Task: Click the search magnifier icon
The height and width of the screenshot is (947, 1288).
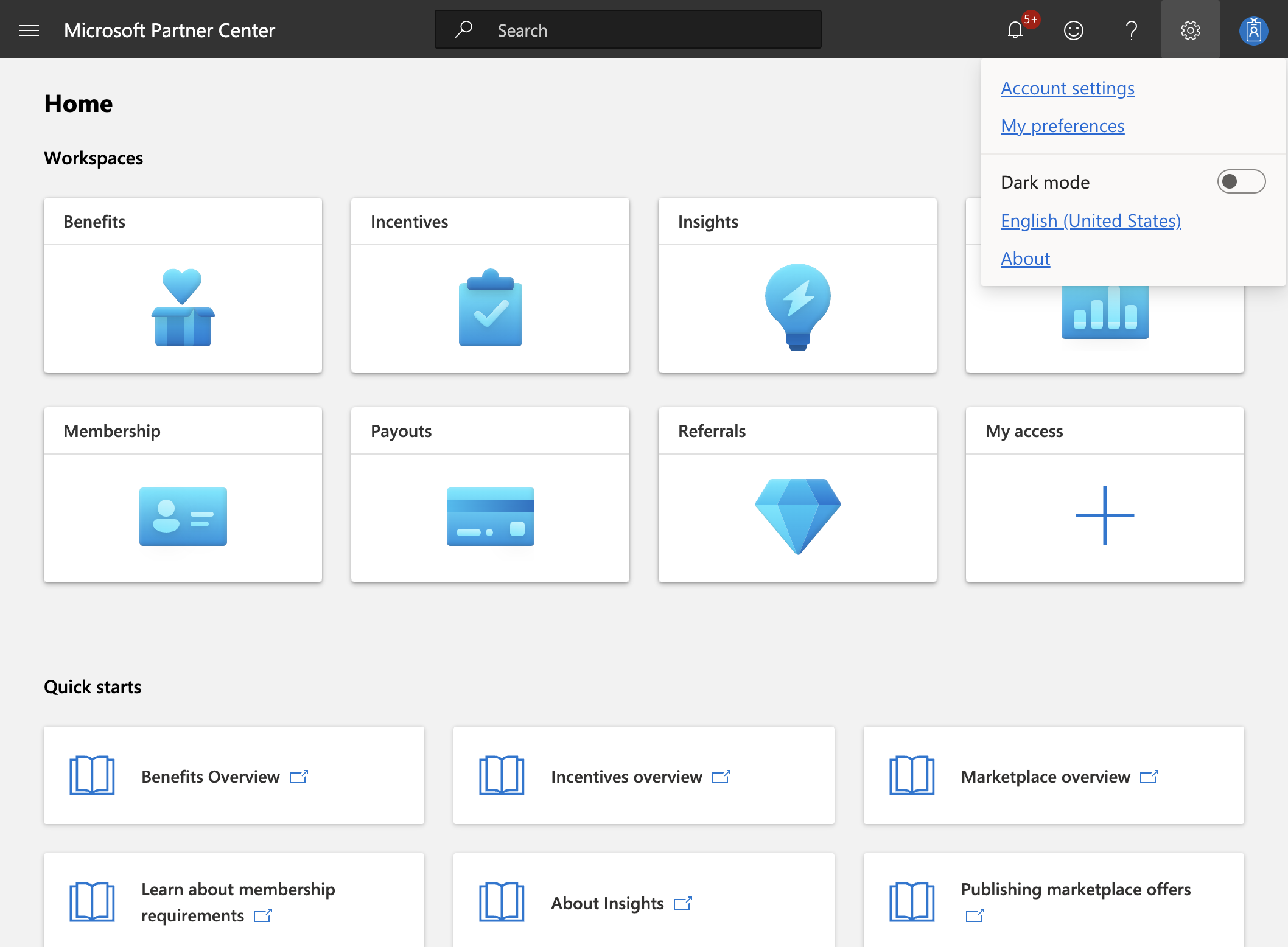Action: [464, 29]
